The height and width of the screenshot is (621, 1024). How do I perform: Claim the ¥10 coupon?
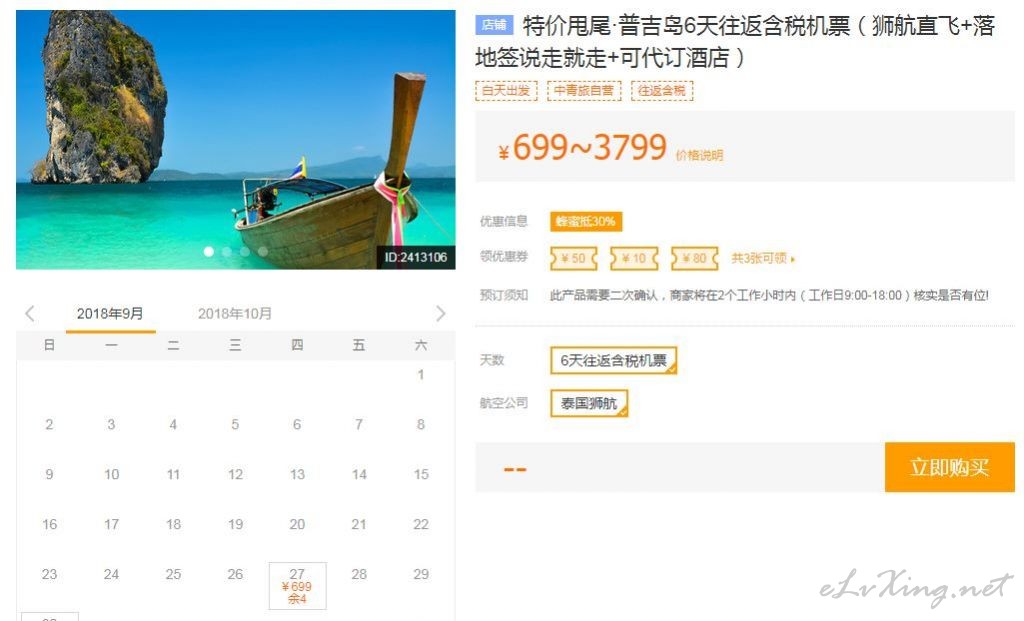[x=633, y=258]
